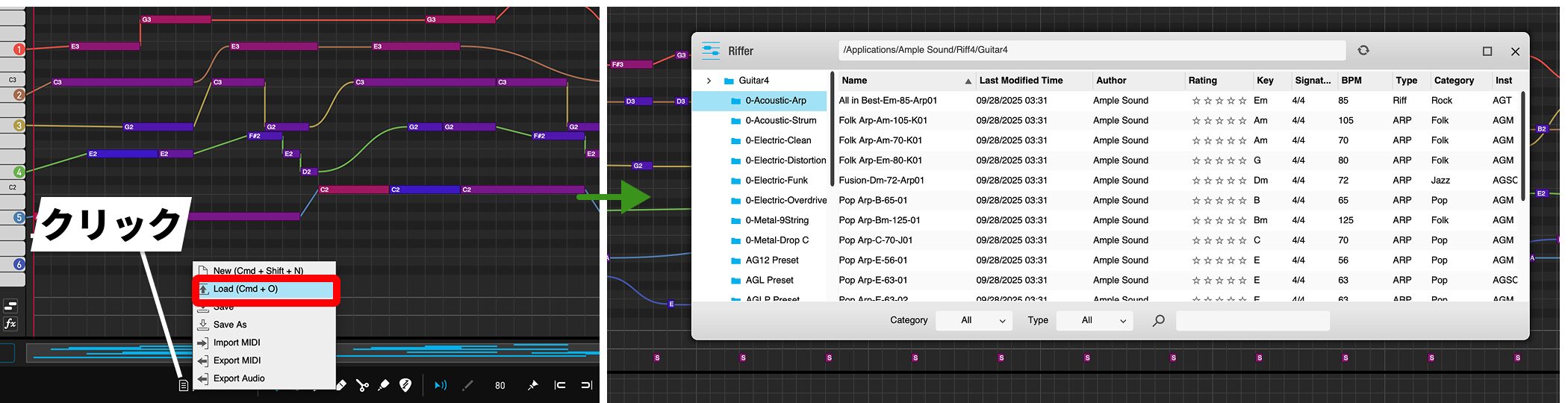
Task: Choose New from the file menu
Action: [264, 271]
